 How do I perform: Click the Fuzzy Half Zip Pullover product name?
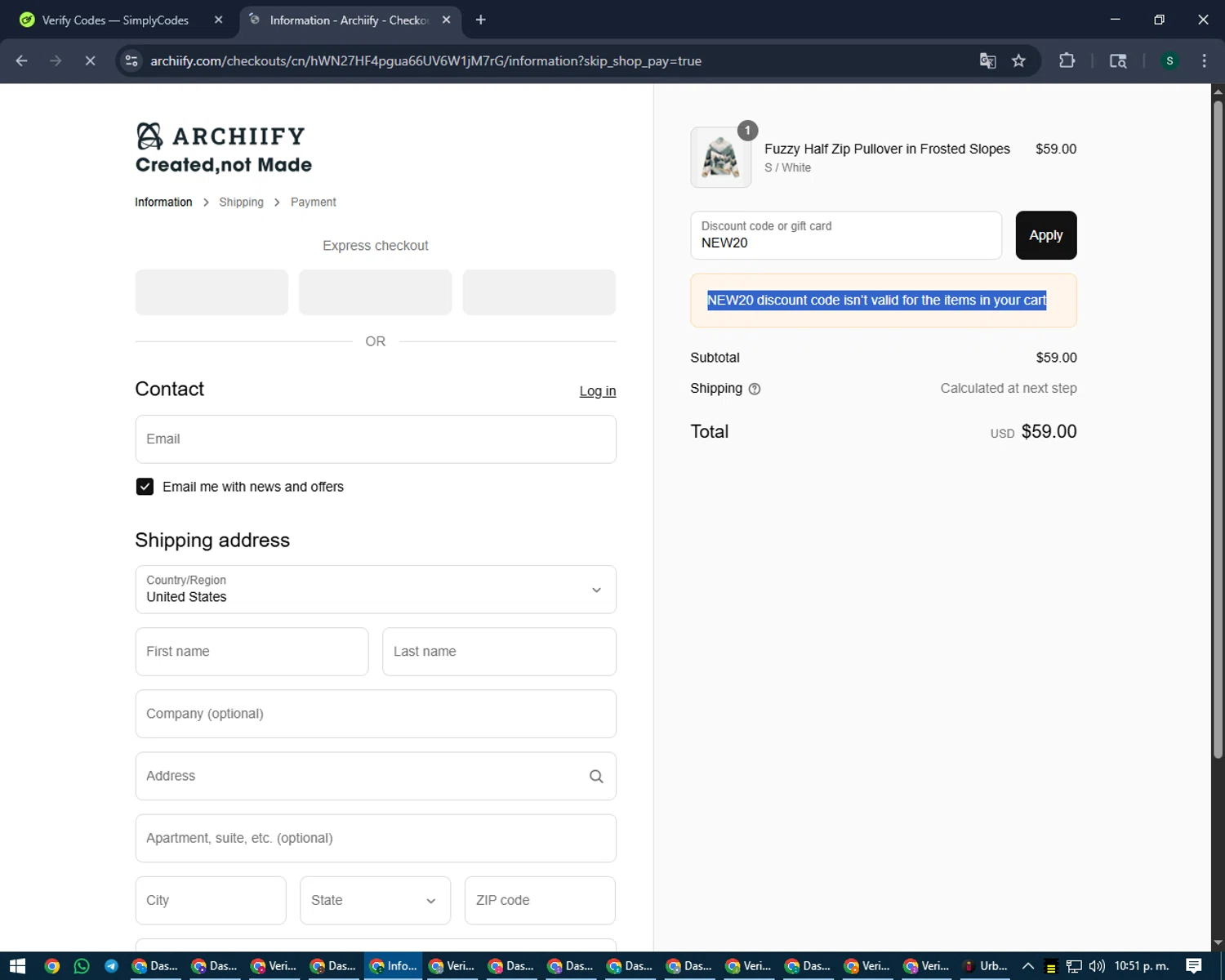point(887,149)
